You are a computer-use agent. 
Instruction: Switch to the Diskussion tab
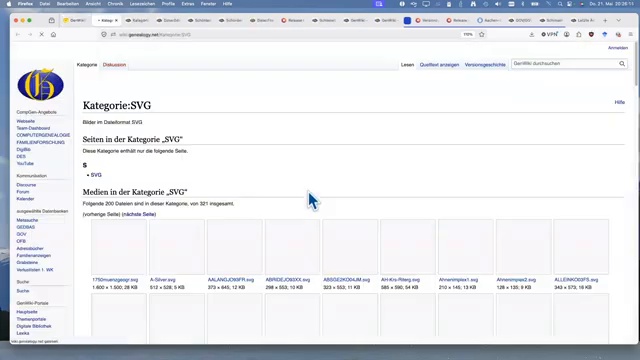[x=114, y=65]
